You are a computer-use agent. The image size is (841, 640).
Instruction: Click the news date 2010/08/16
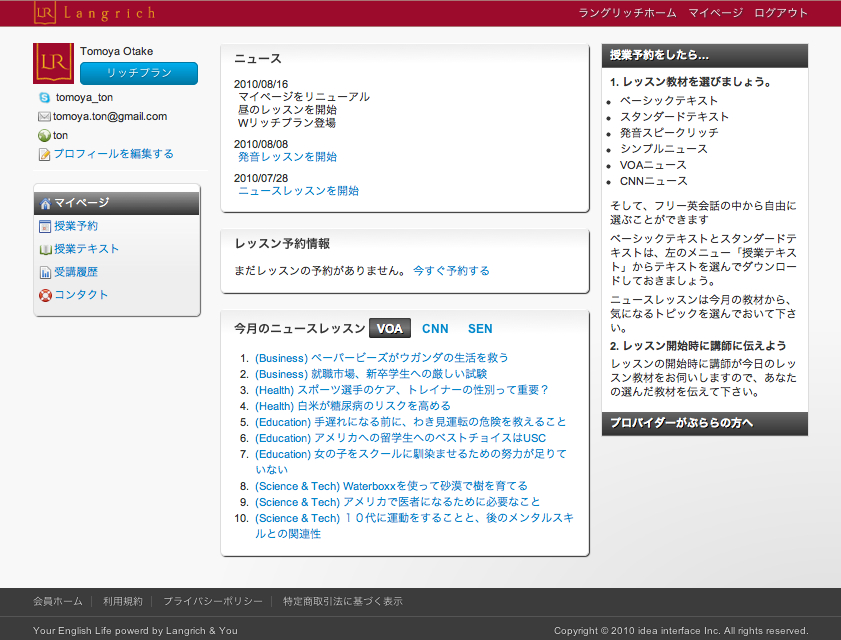[x=261, y=84]
